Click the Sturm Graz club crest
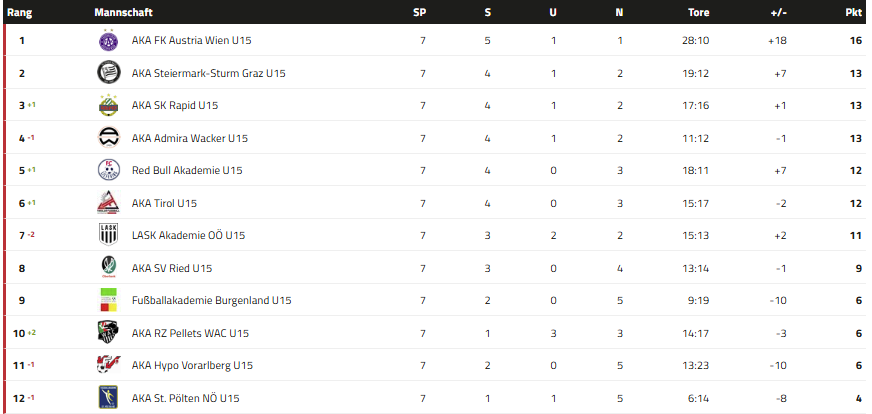872x414 pixels. (x=108, y=73)
